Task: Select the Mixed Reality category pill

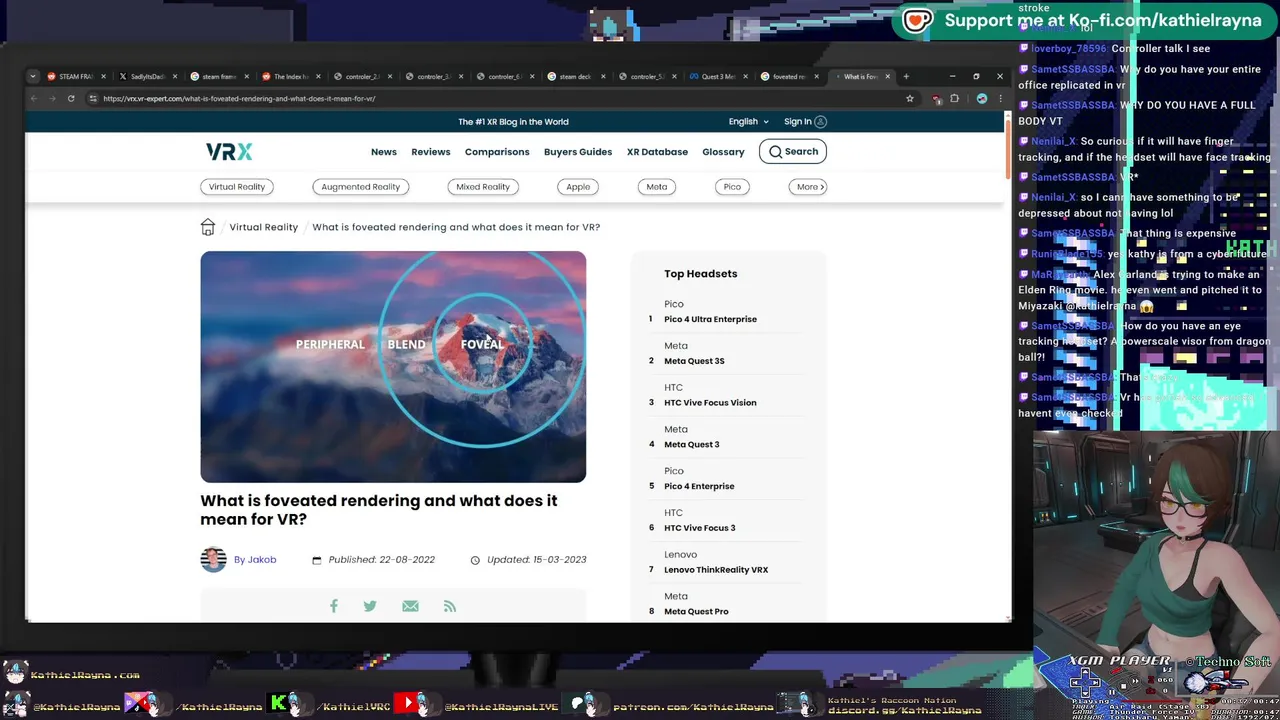Action: 483,187
